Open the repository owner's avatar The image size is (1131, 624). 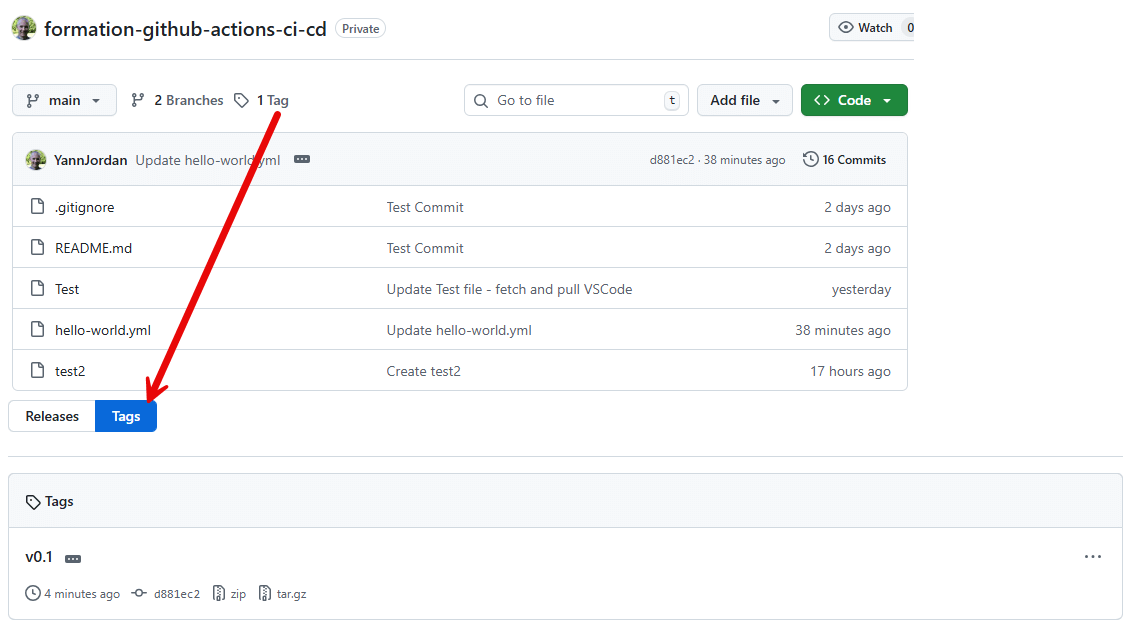click(23, 28)
